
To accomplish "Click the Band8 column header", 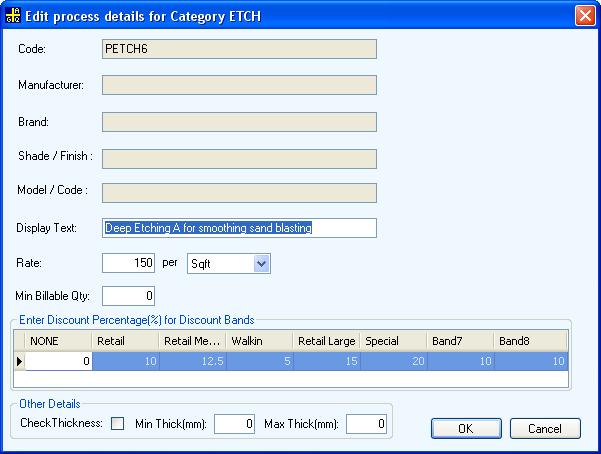I will [531, 341].
